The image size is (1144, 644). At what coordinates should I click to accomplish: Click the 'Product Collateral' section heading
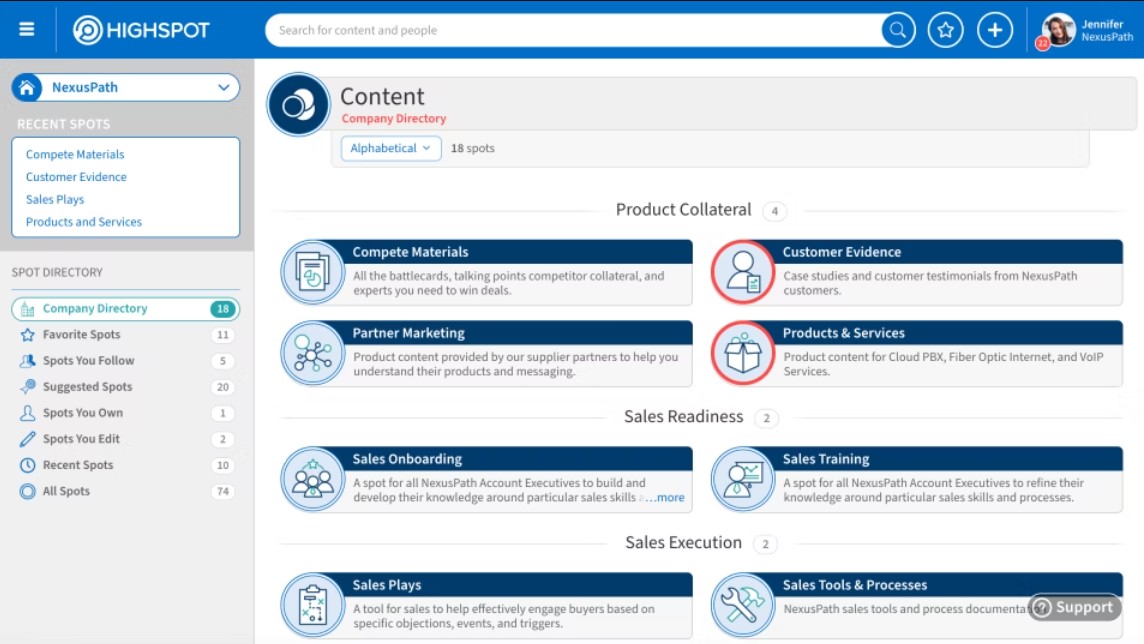[x=684, y=210]
